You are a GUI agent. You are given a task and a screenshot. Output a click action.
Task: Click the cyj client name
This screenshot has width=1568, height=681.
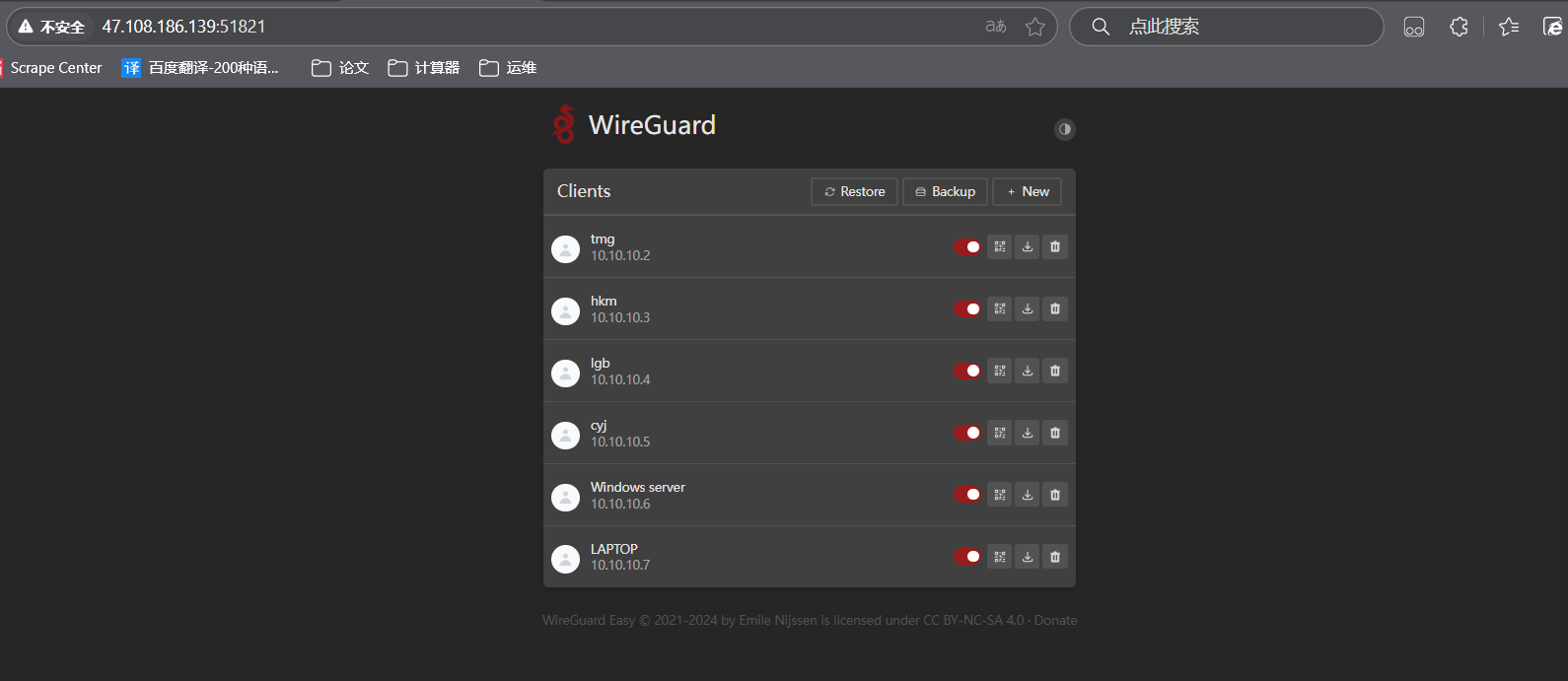tap(599, 426)
